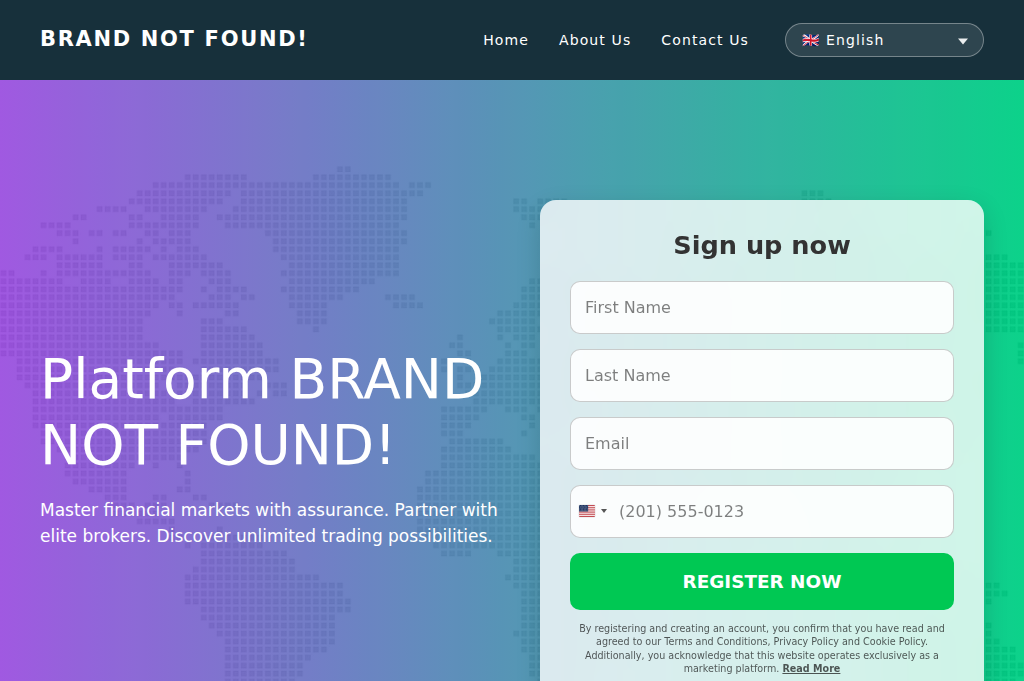Viewport: 1024px width, 681px height.
Task: Navigate to Contact Us
Action: click(x=704, y=40)
